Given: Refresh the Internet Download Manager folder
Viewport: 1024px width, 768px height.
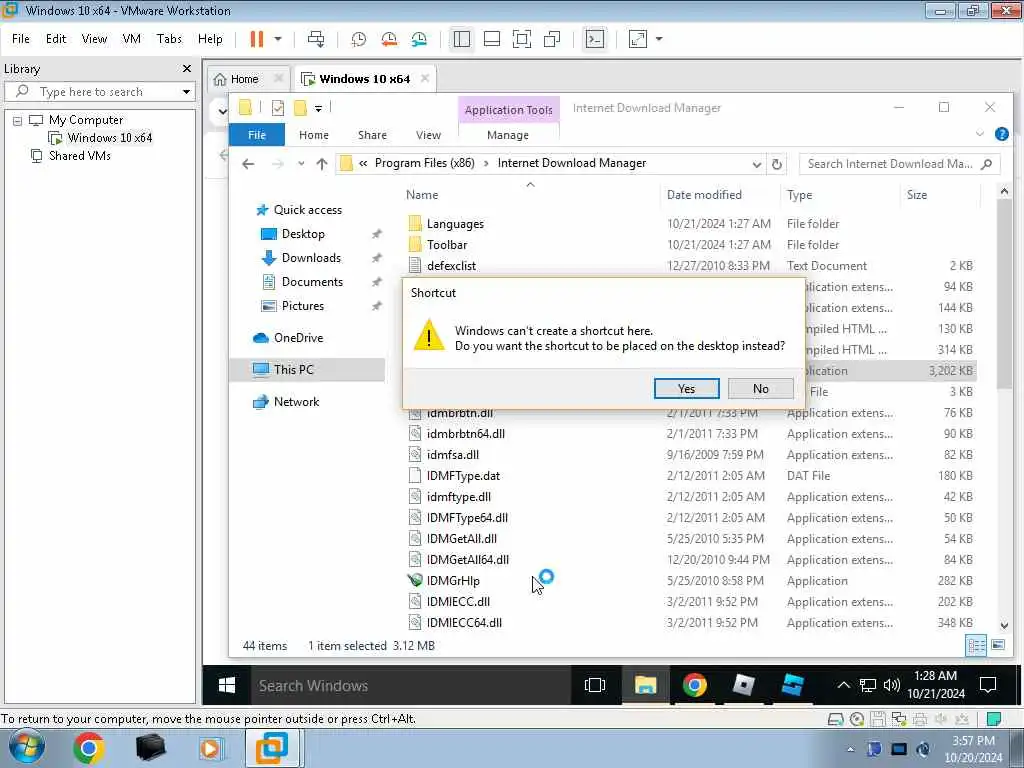Looking at the screenshot, I should 776,165.
